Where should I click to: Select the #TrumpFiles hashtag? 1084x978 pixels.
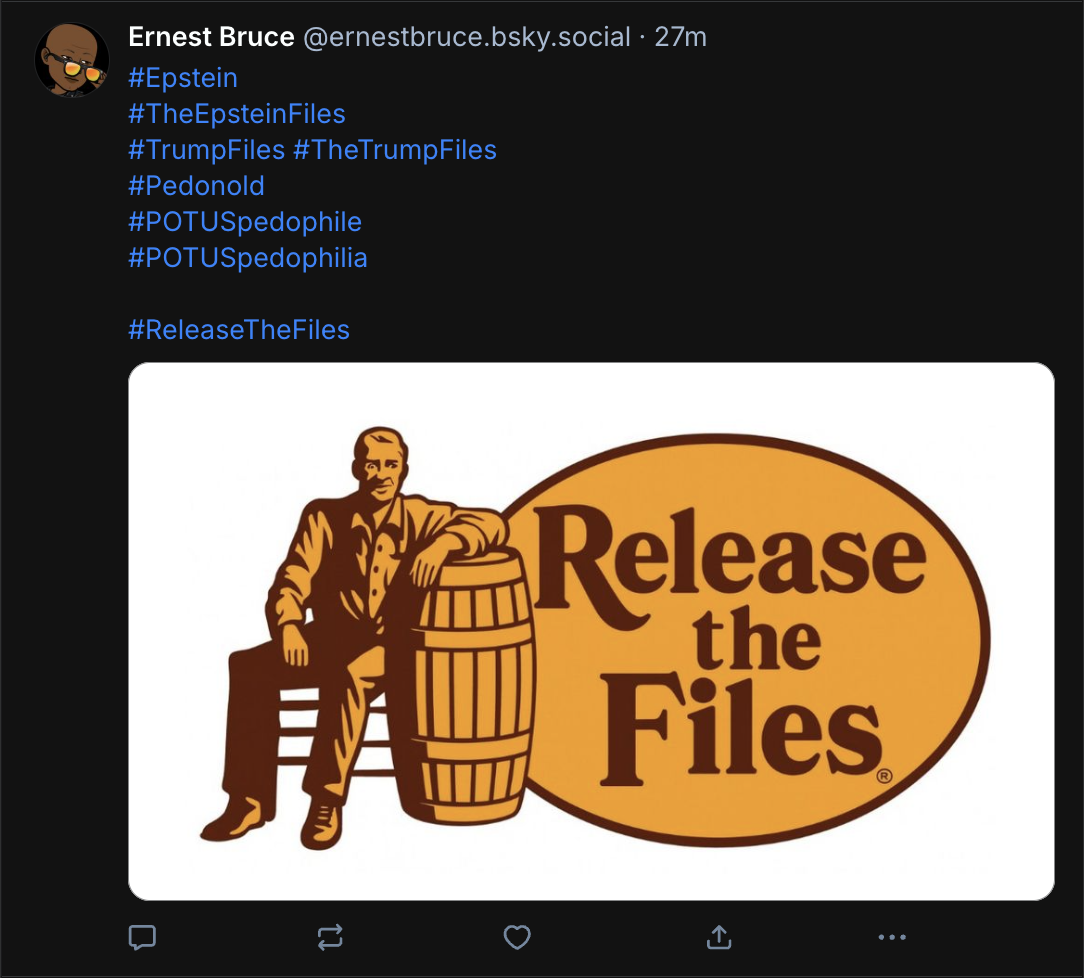pyautogui.click(x=207, y=150)
